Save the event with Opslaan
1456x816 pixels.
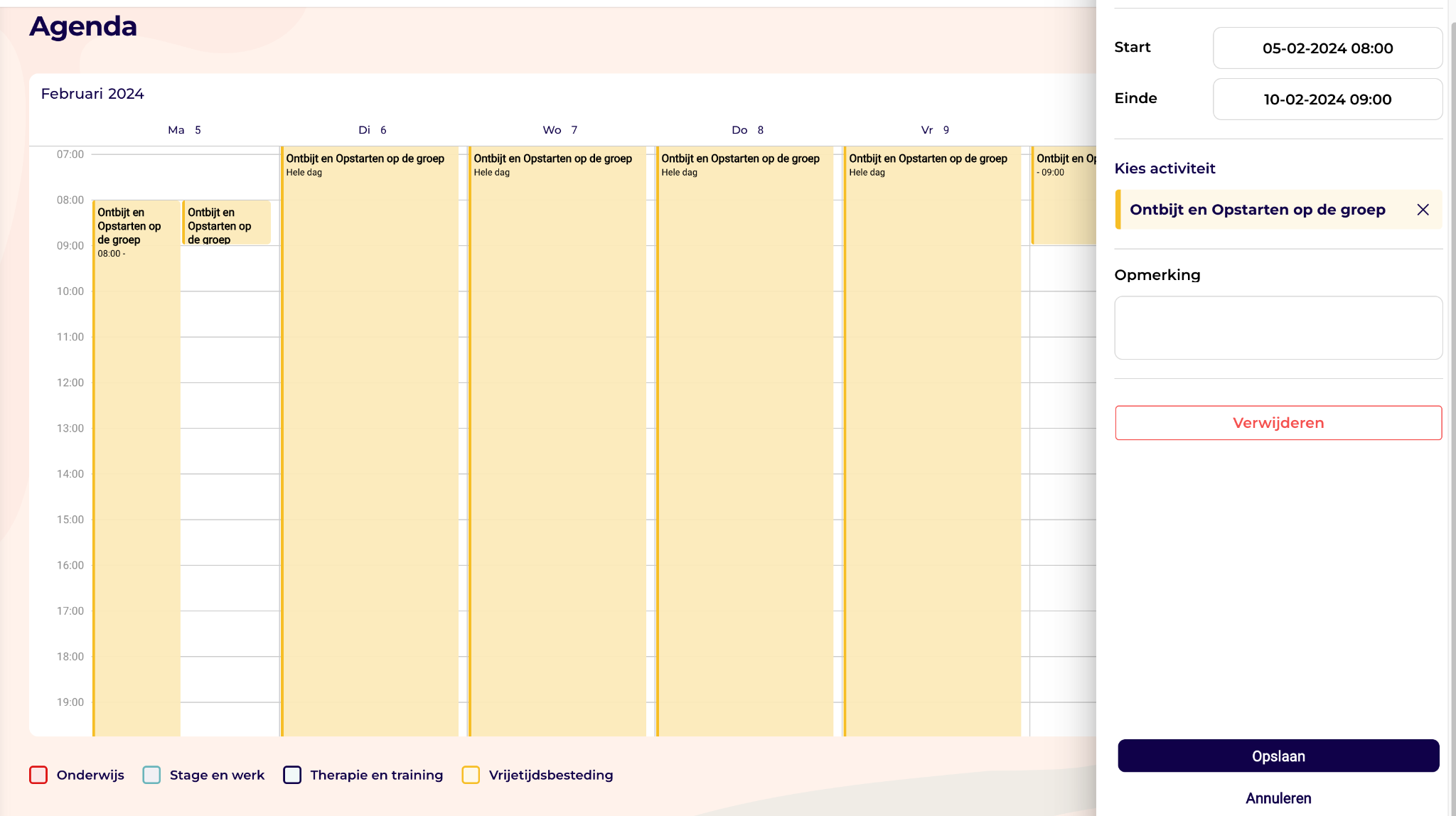pyautogui.click(x=1278, y=756)
